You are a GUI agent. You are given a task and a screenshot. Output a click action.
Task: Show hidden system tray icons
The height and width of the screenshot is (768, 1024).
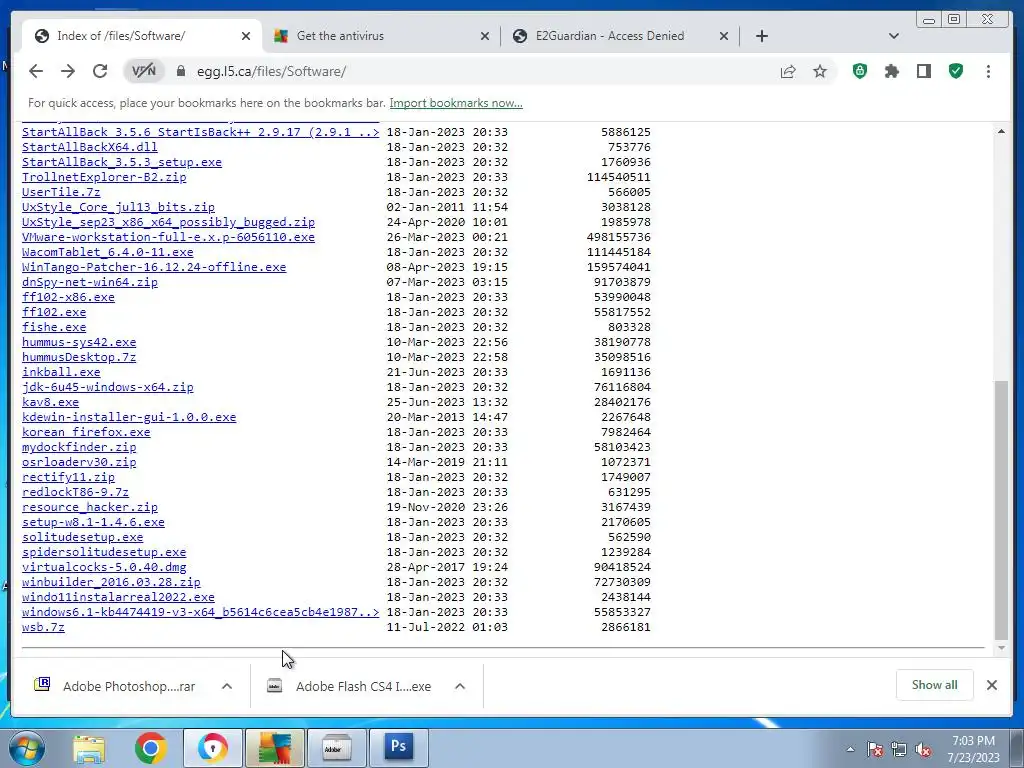point(850,749)
